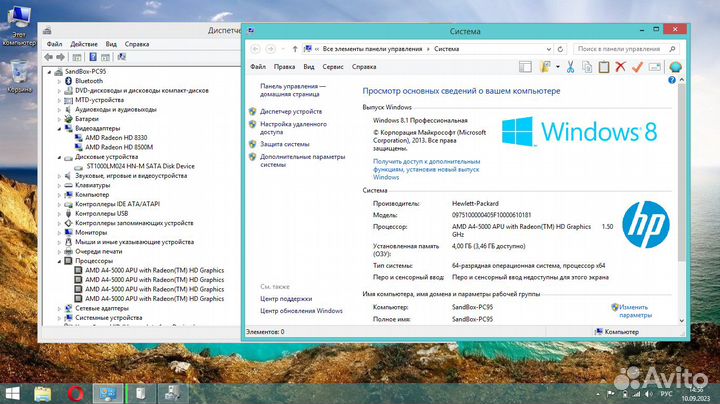Viewport: 720px width, 404px height.
Task: Open Диспетчер устройств link in sidebar
Action: (291, 112)
